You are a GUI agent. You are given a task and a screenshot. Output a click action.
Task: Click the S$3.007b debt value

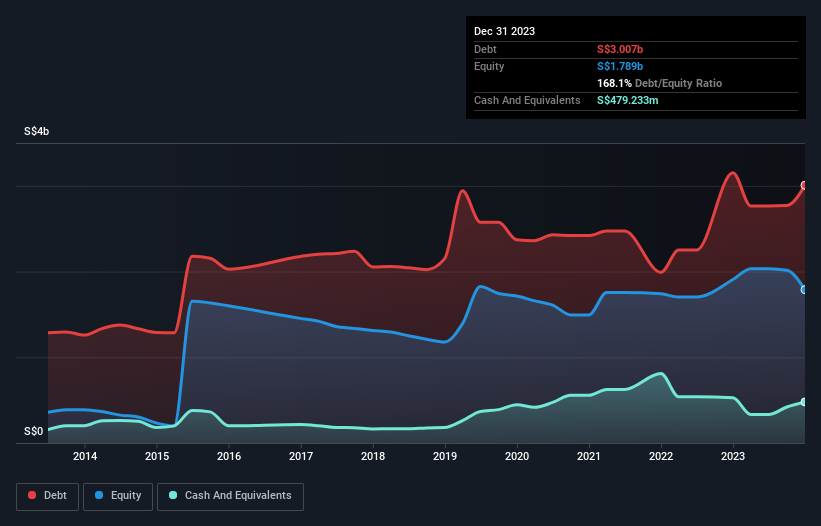tap(620, 49)
